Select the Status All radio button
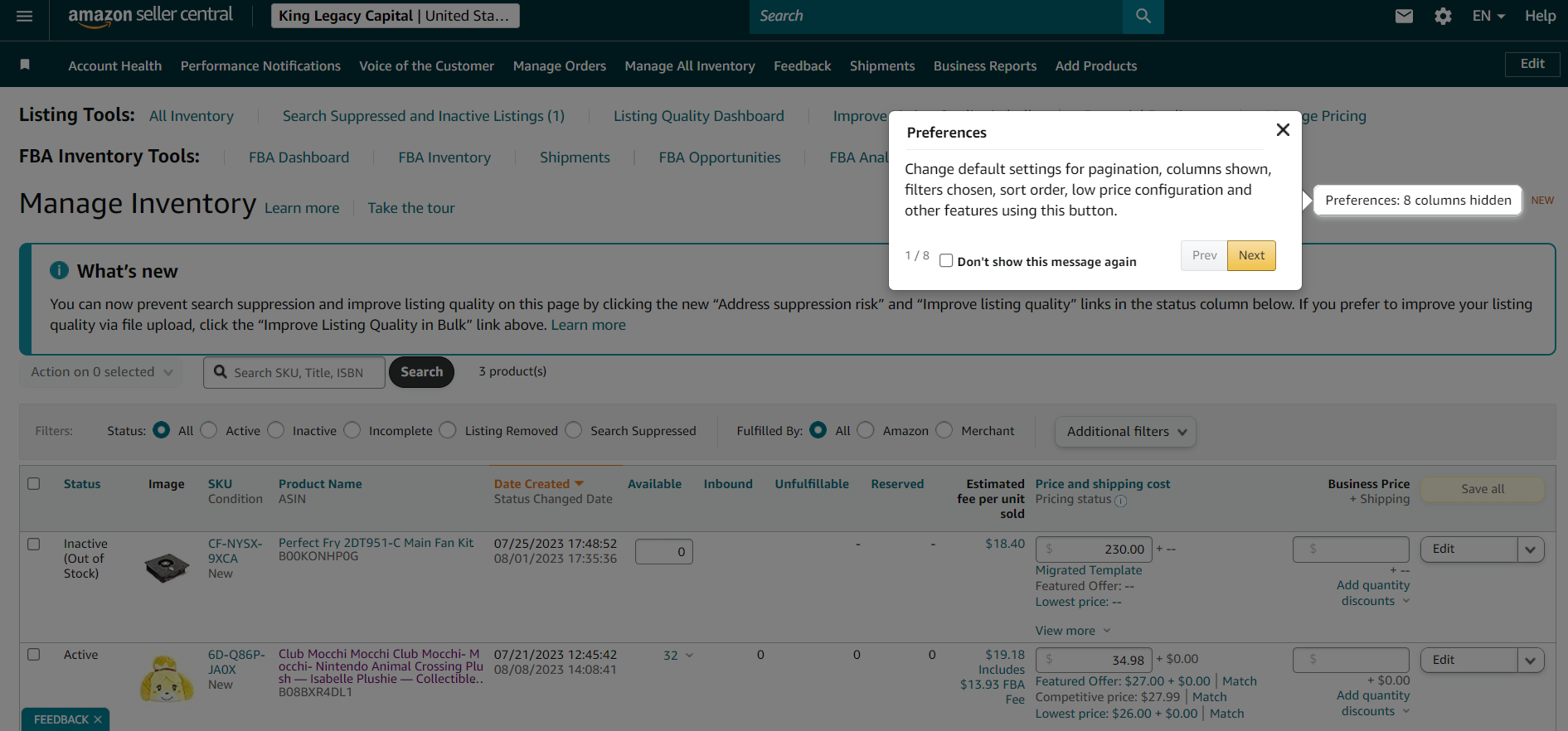1568x731 pixels. coord(162,429)
